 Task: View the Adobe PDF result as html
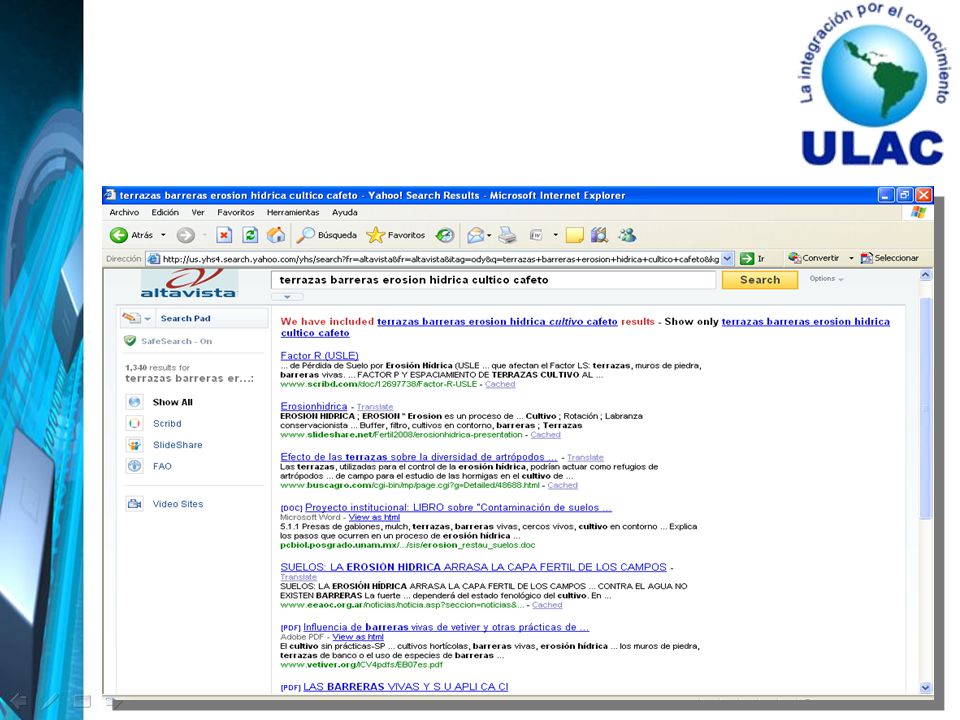coord(358,637)
